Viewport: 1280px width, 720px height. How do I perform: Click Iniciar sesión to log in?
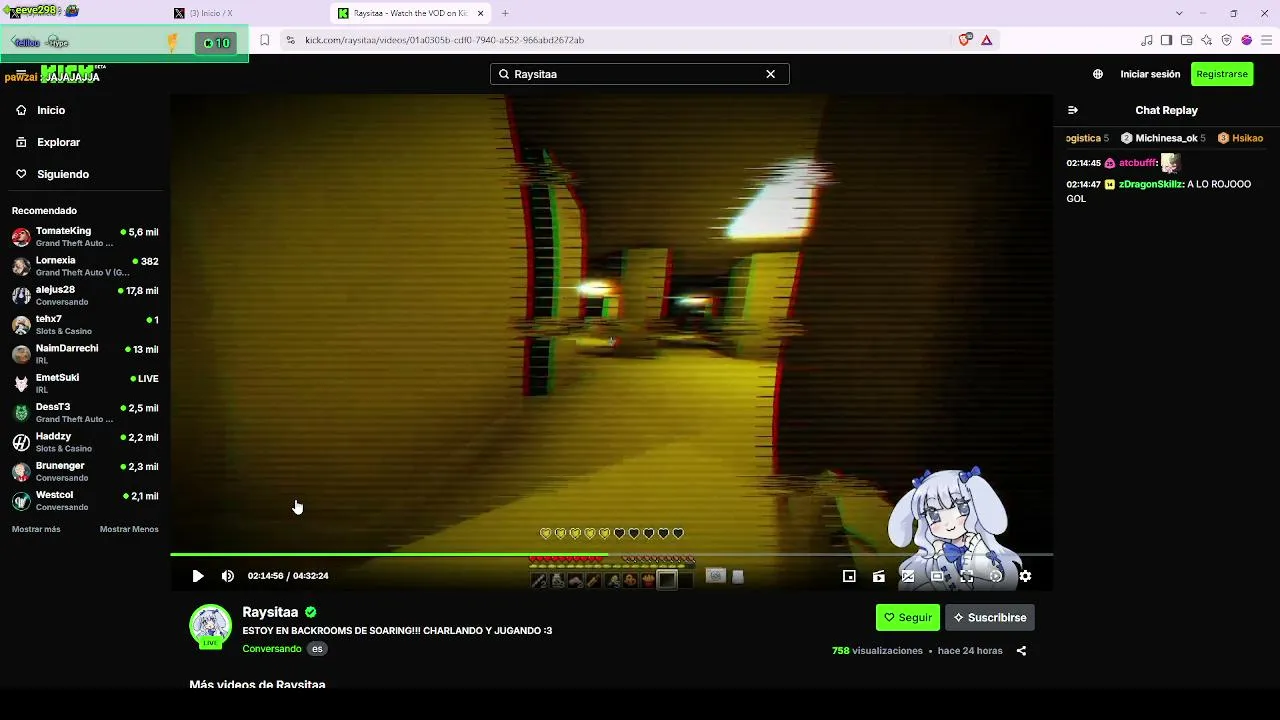click(x=1150, y=74)
